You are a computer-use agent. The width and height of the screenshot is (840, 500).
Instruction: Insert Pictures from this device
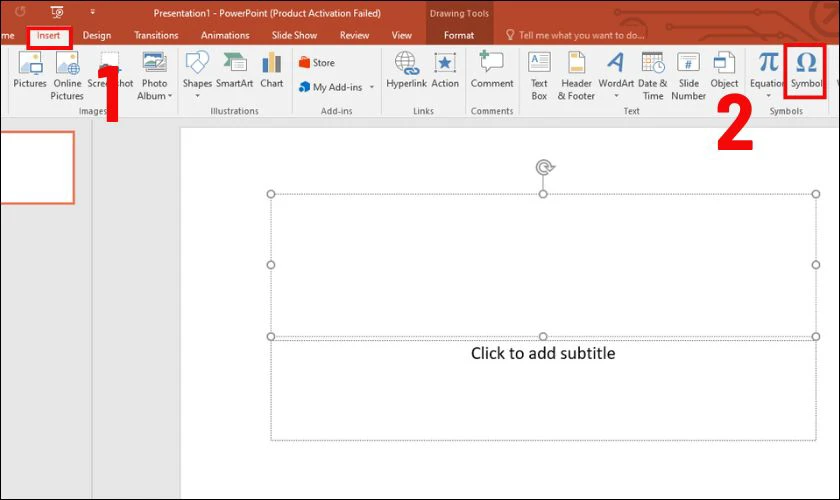coord(30,70)
